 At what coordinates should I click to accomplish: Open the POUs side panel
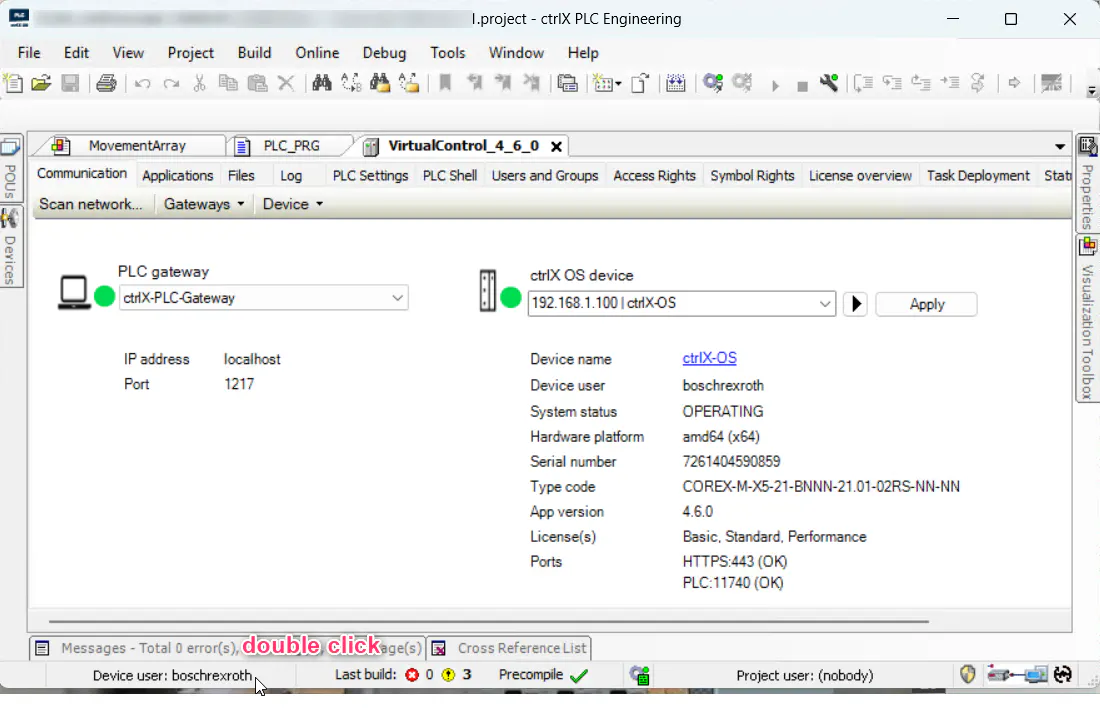pos(11,168)
